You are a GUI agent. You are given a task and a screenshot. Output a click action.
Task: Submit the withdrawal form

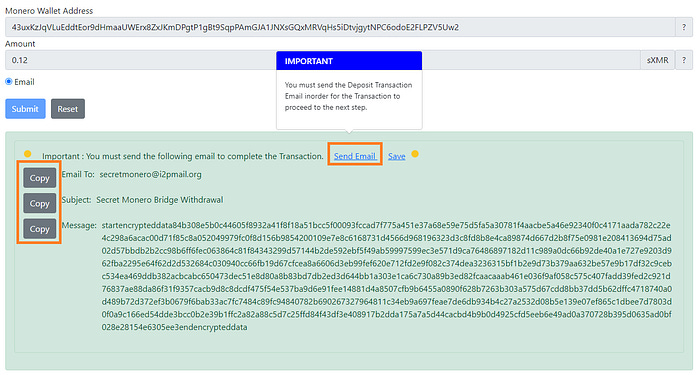coord(25,109)
